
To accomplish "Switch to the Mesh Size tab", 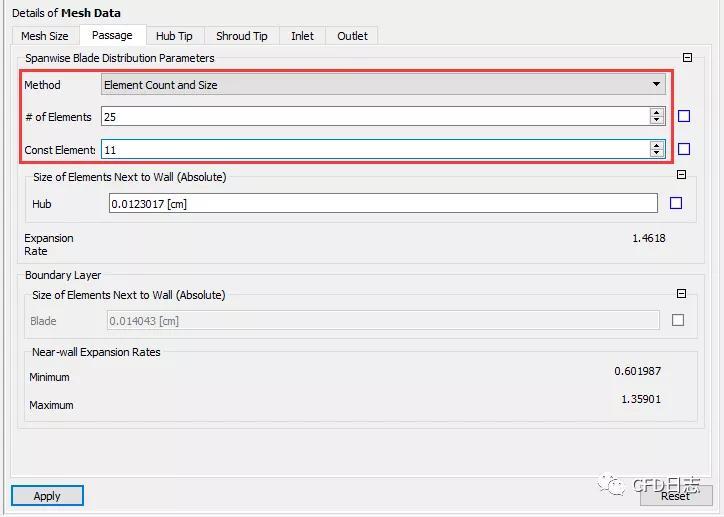I will tap(45, 36).
